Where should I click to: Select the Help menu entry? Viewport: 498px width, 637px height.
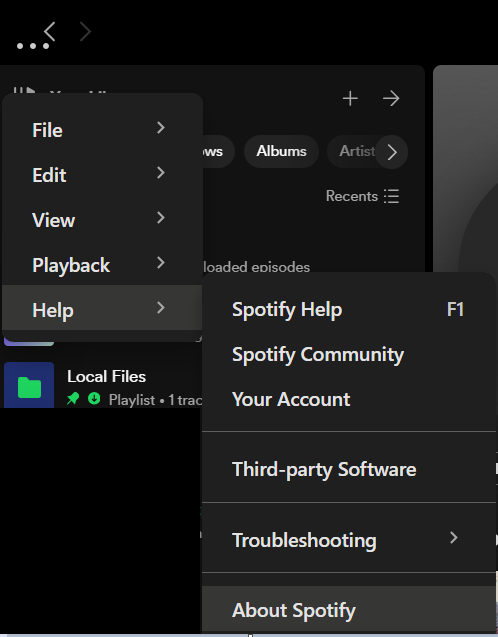tap(102, 308)
